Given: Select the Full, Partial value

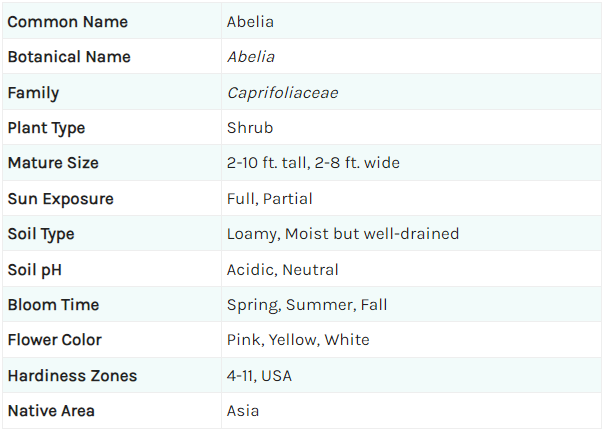Looking at the screenshot, I should tap(269, 199).
